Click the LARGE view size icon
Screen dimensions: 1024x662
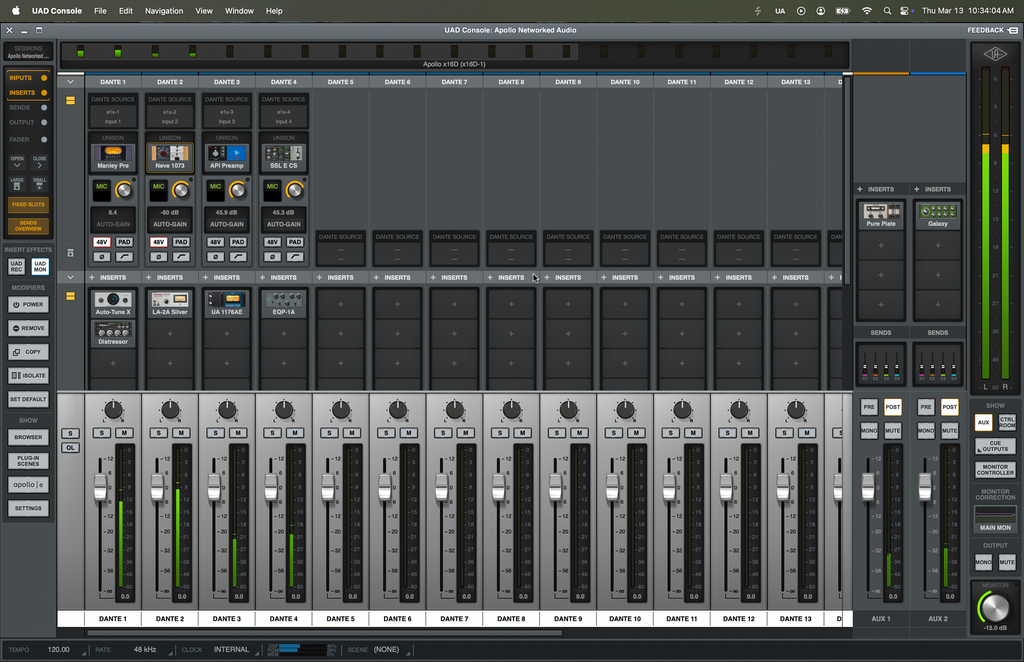(x=17, y=184)
